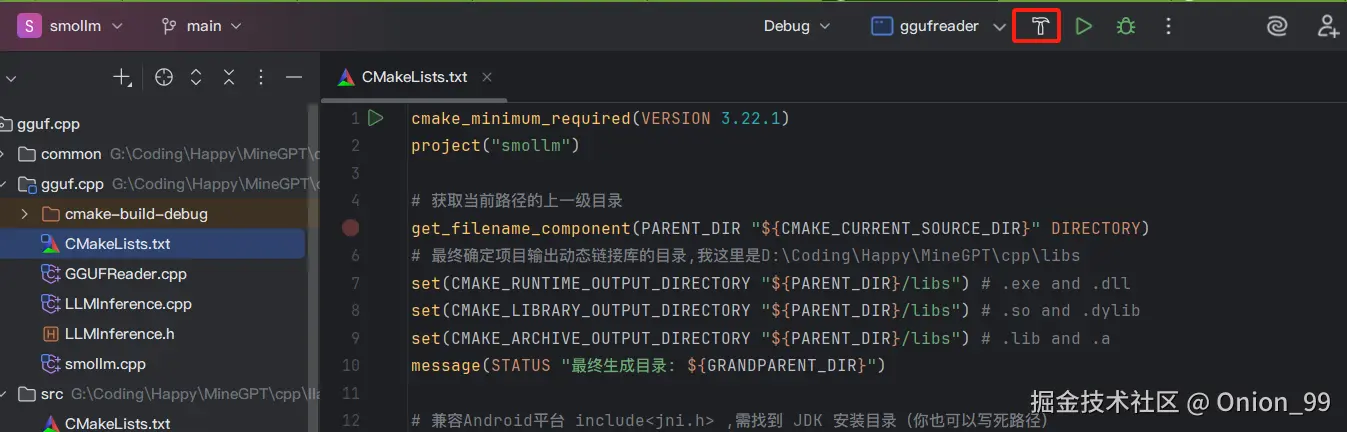This screenshot has width=1347, height=432.
Task: Click the green run gutter arrow on line 1
Action: (x=376, y=118)
